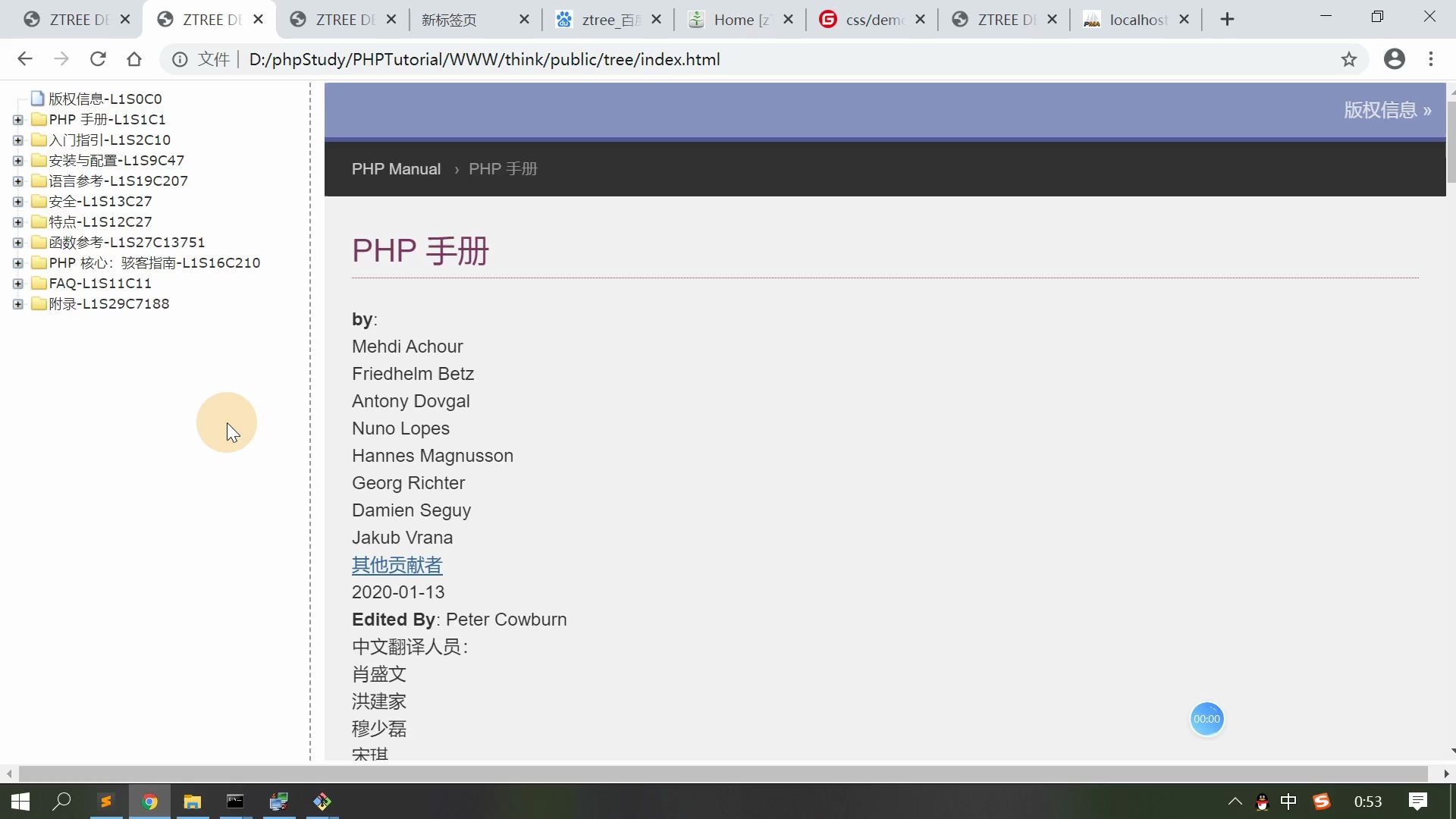
Task: Click the 版权信息 » link
Action: (x=1386, y=110)
